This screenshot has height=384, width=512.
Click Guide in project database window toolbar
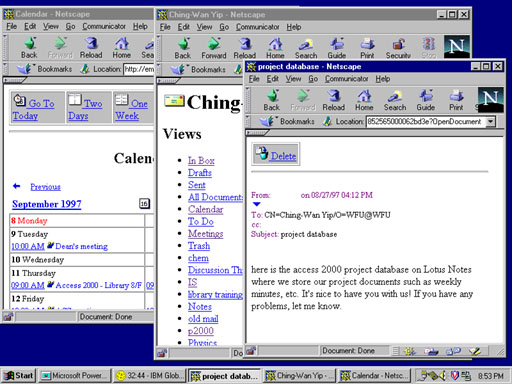tap(426, 100)
